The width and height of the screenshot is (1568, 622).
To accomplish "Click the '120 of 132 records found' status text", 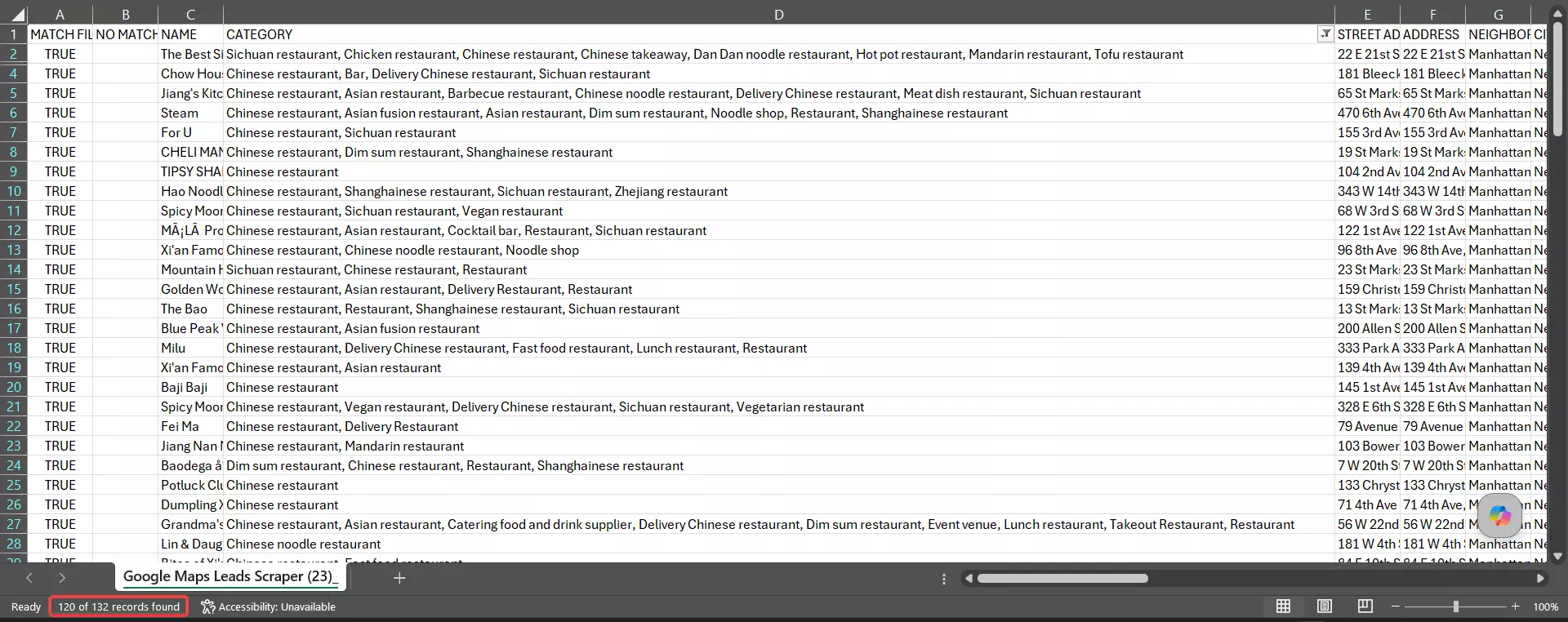I will click(x=118, y=606).
